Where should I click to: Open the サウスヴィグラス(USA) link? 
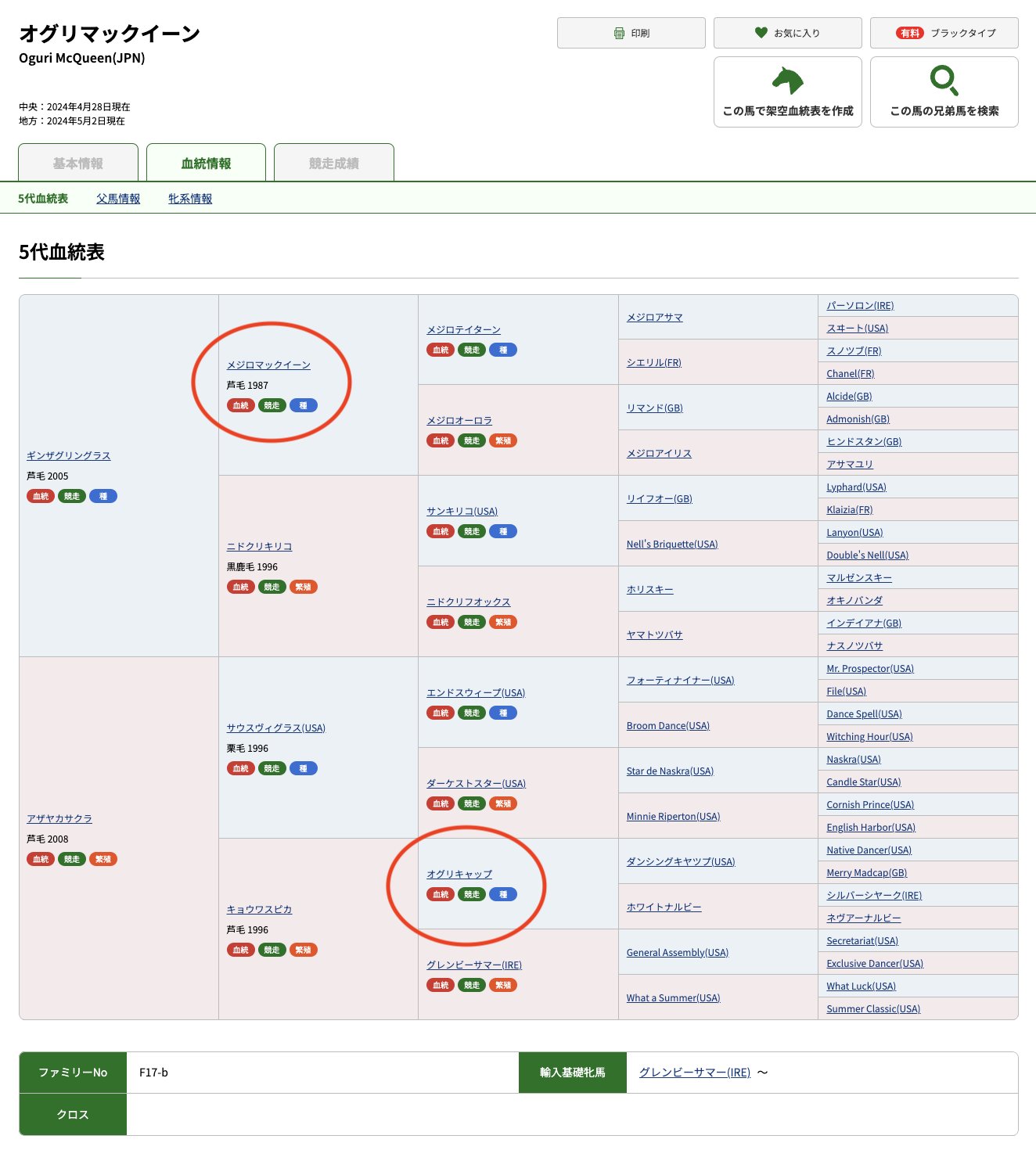pos(276,728)
